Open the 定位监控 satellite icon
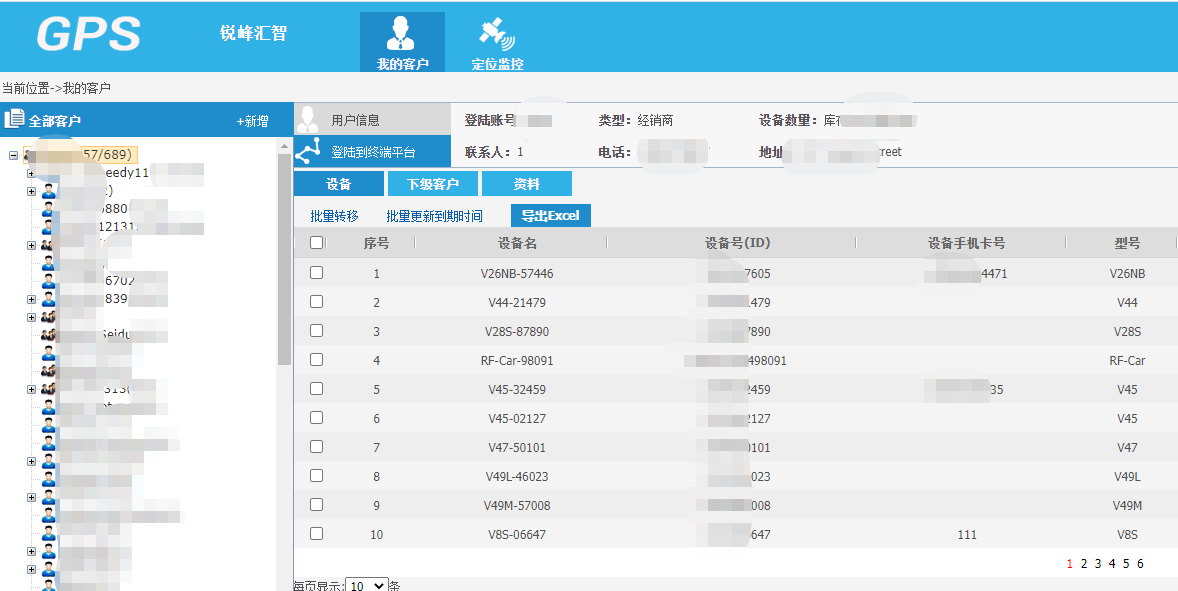This screenshot has height=591, width=1178. click(x=497, y=33)
